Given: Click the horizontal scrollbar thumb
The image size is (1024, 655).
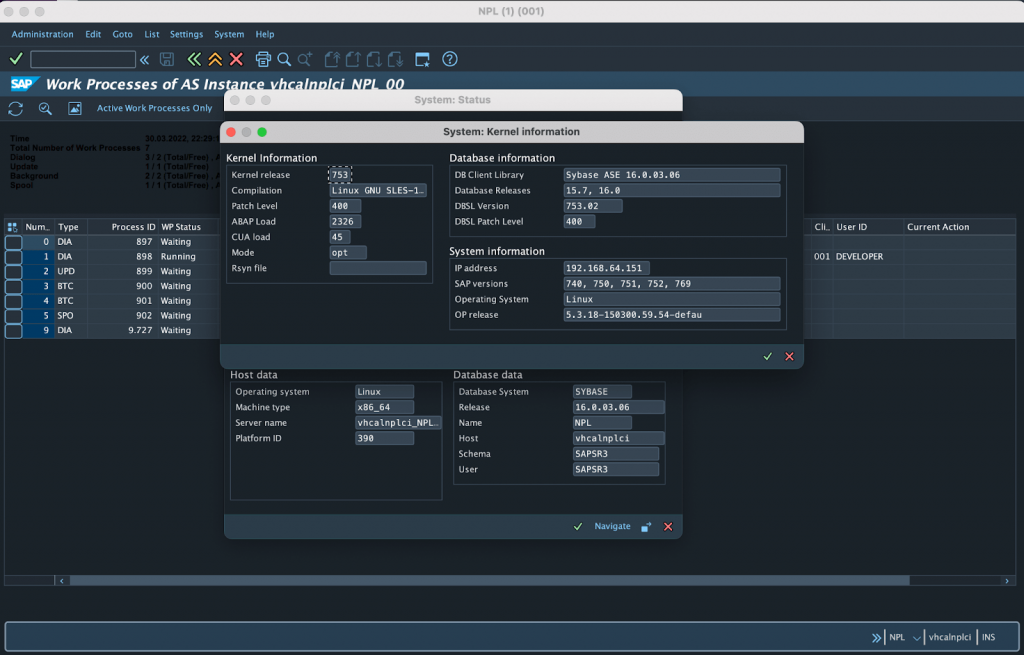Looking at the screenshot, I should point(490,581).
